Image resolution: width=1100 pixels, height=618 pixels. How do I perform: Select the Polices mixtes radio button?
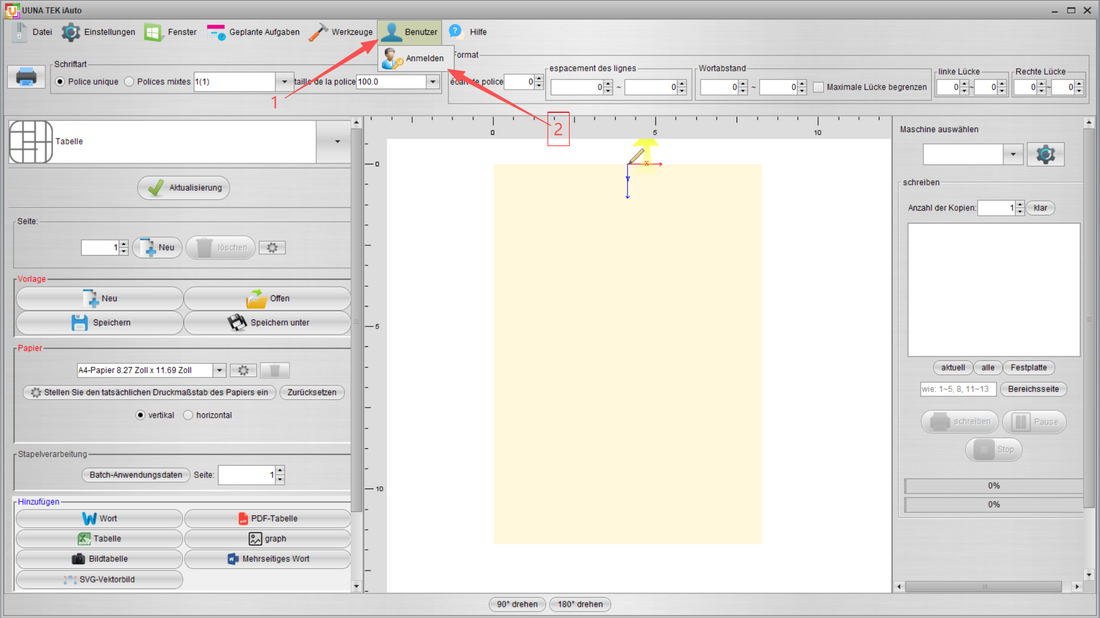[x=129, y=82]
